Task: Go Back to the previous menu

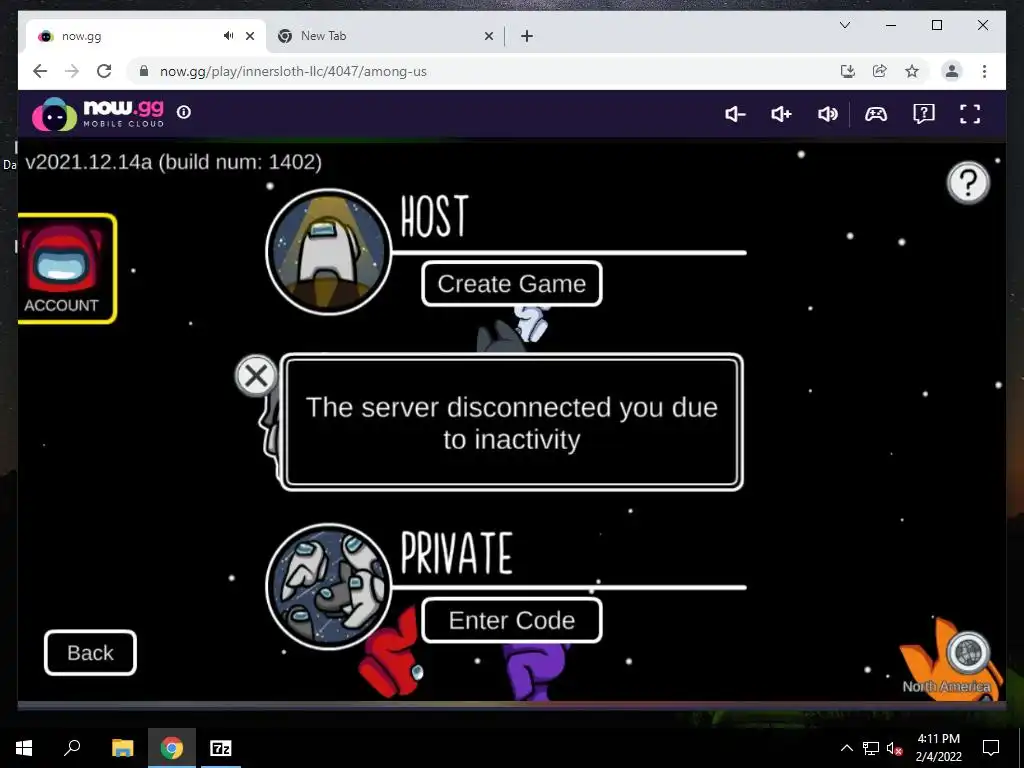Action: pos(90,652)
